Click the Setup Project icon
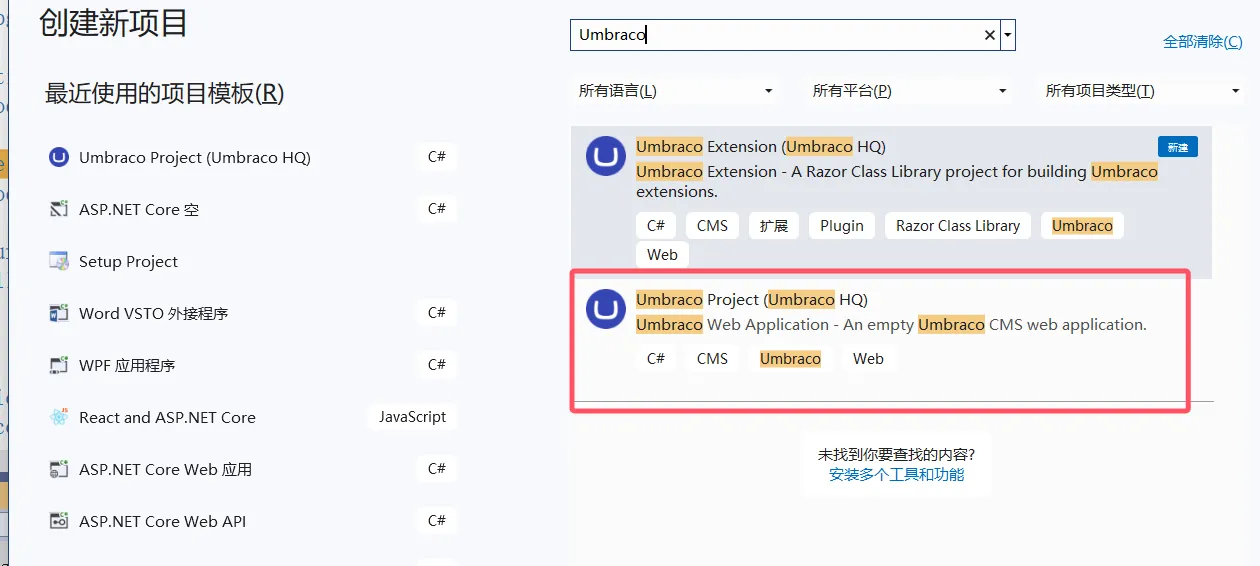 coord(59,261)
